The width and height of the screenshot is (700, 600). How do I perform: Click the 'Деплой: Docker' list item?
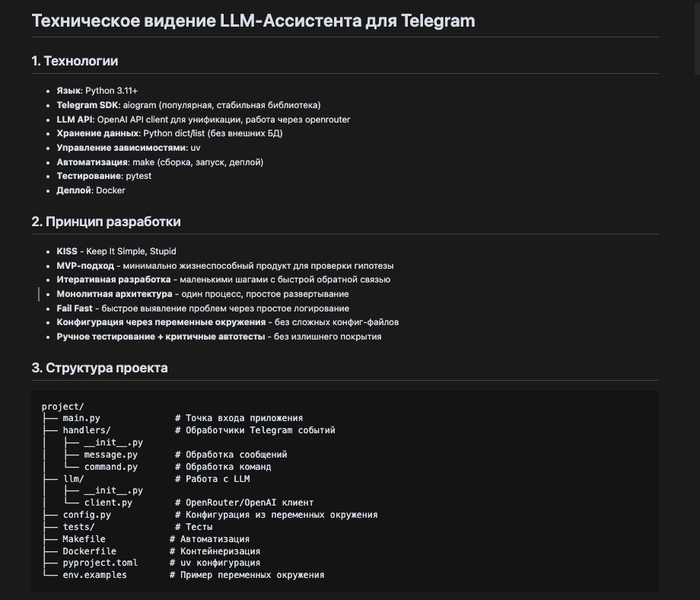91,190
